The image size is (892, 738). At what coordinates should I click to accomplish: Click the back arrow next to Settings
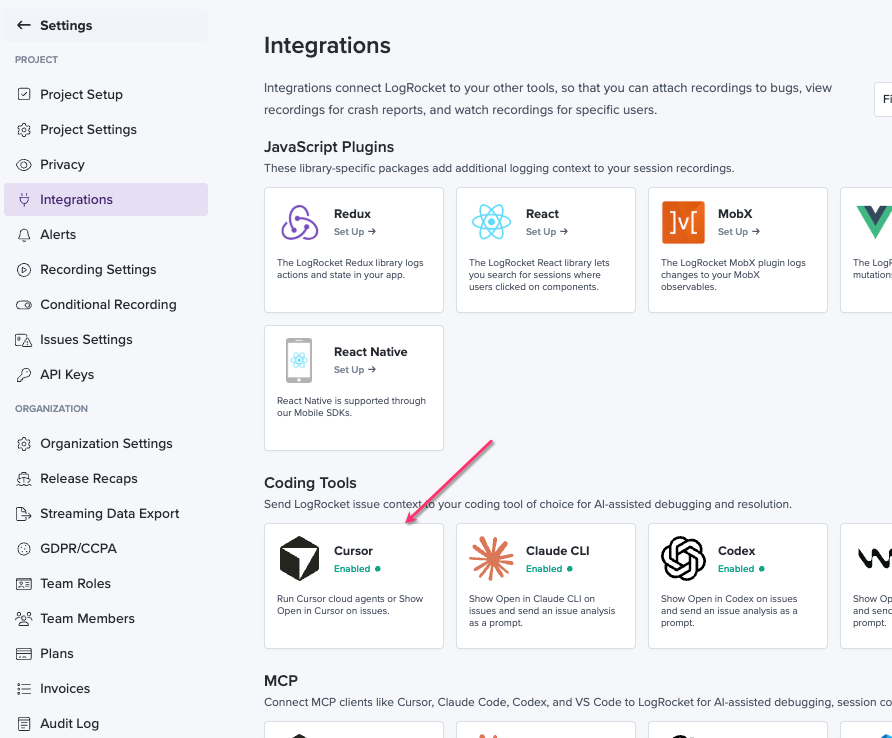point(23,25)
